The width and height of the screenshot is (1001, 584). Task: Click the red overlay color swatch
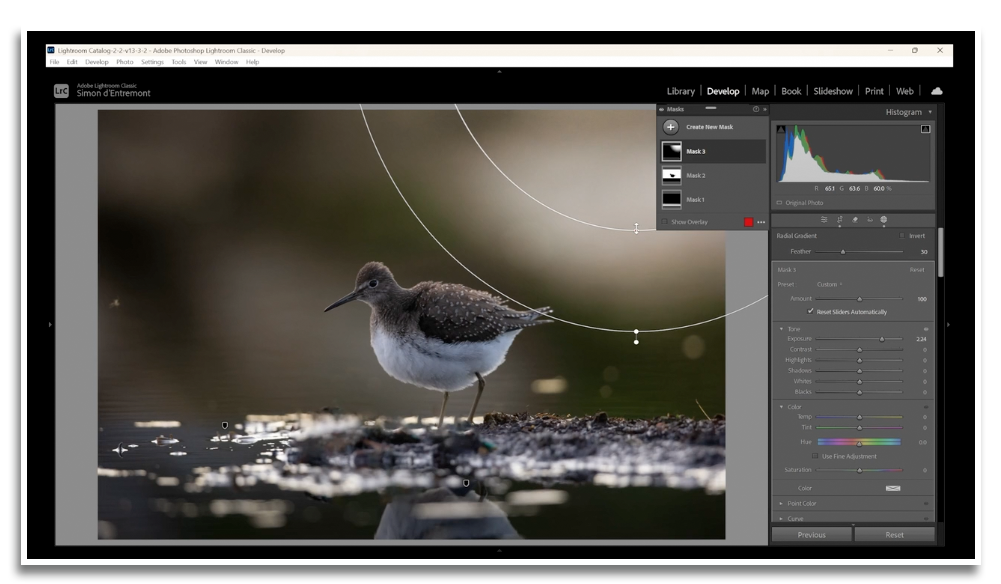pyautogui.click(x=748, y=222)
